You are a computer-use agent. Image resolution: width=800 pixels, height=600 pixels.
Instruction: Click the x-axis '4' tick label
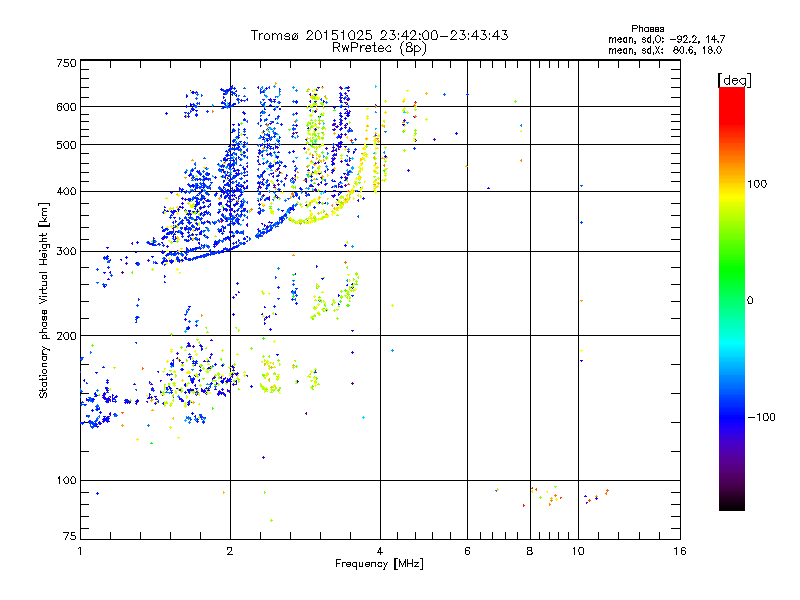[x=380, y=551]
